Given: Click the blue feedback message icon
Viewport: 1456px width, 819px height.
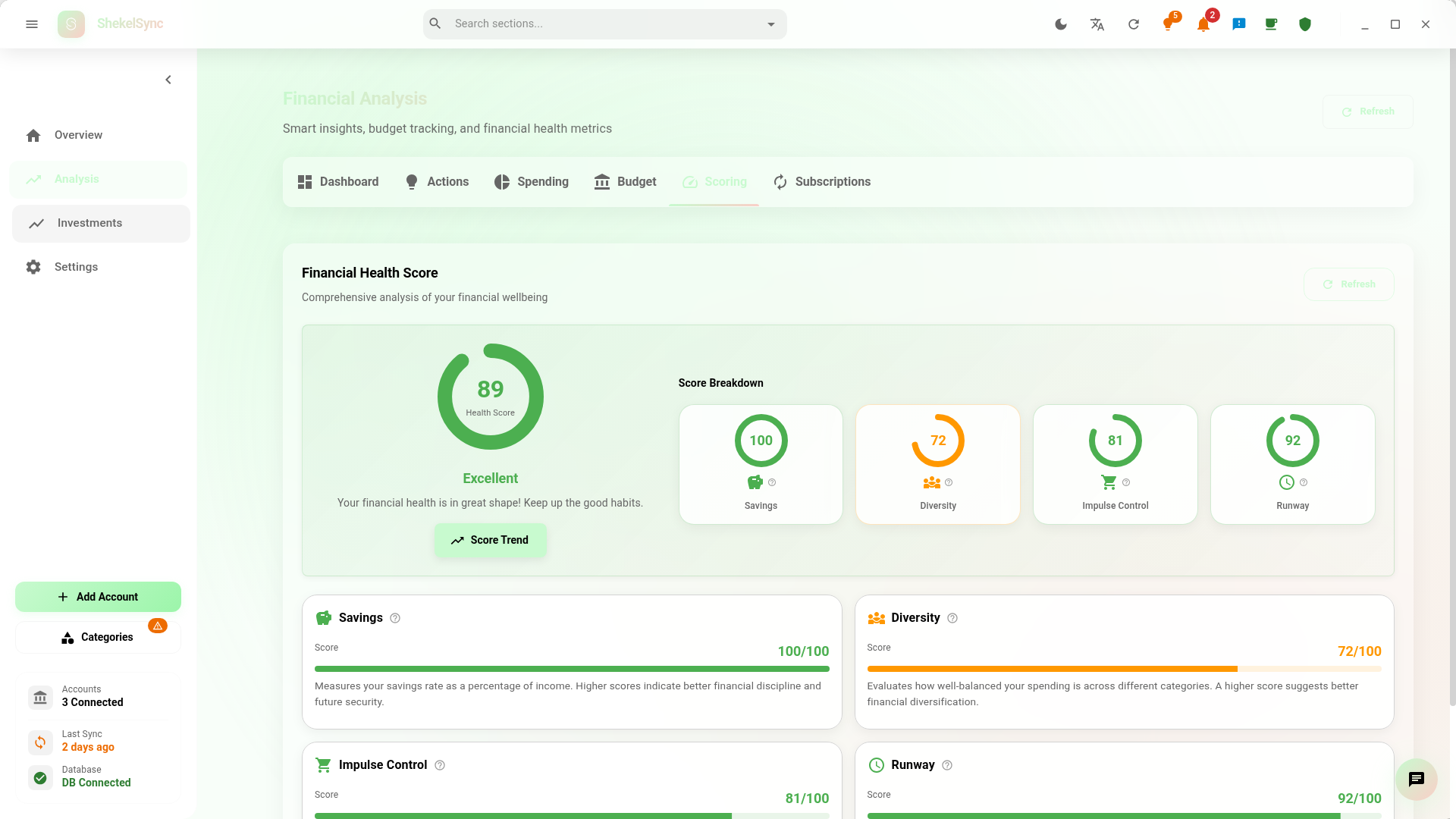Looking at the screenshot, I should click(x=1239, y=24).
